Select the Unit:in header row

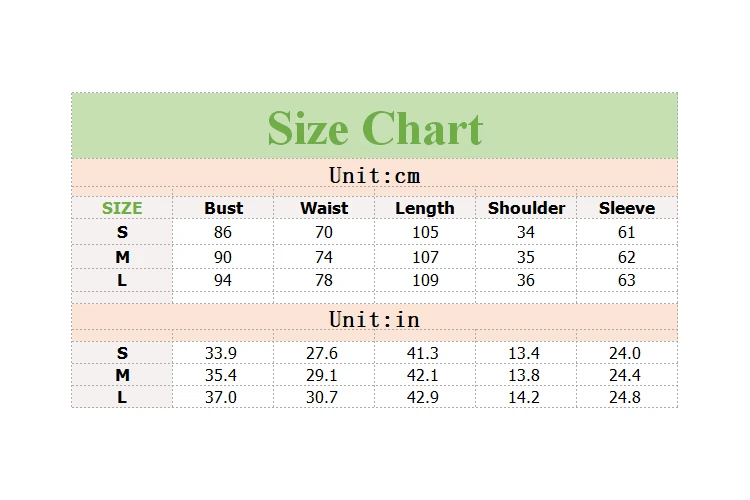tap(375, 317)
